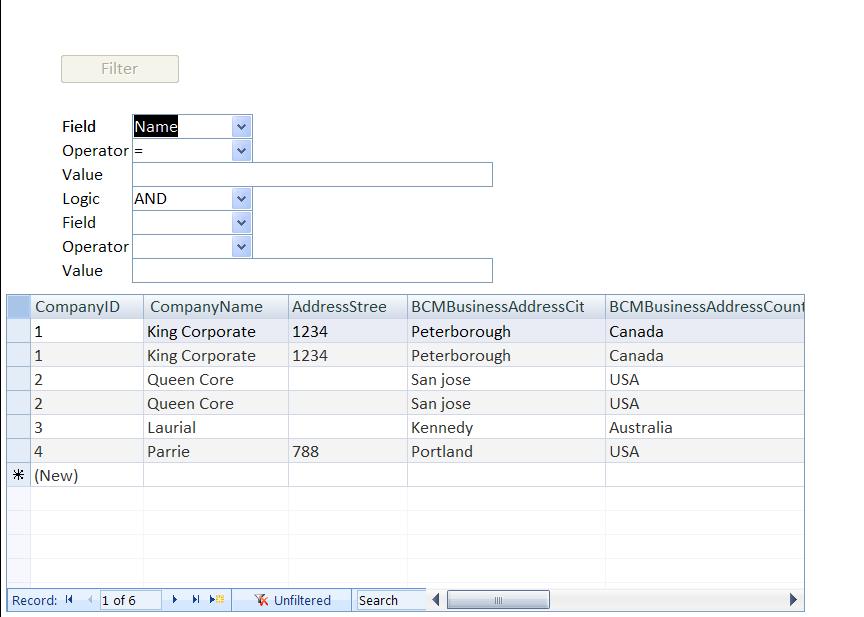Open the Logic dropdown set to AND
This screenshot has height=617, width=864.
pos(241,199)
